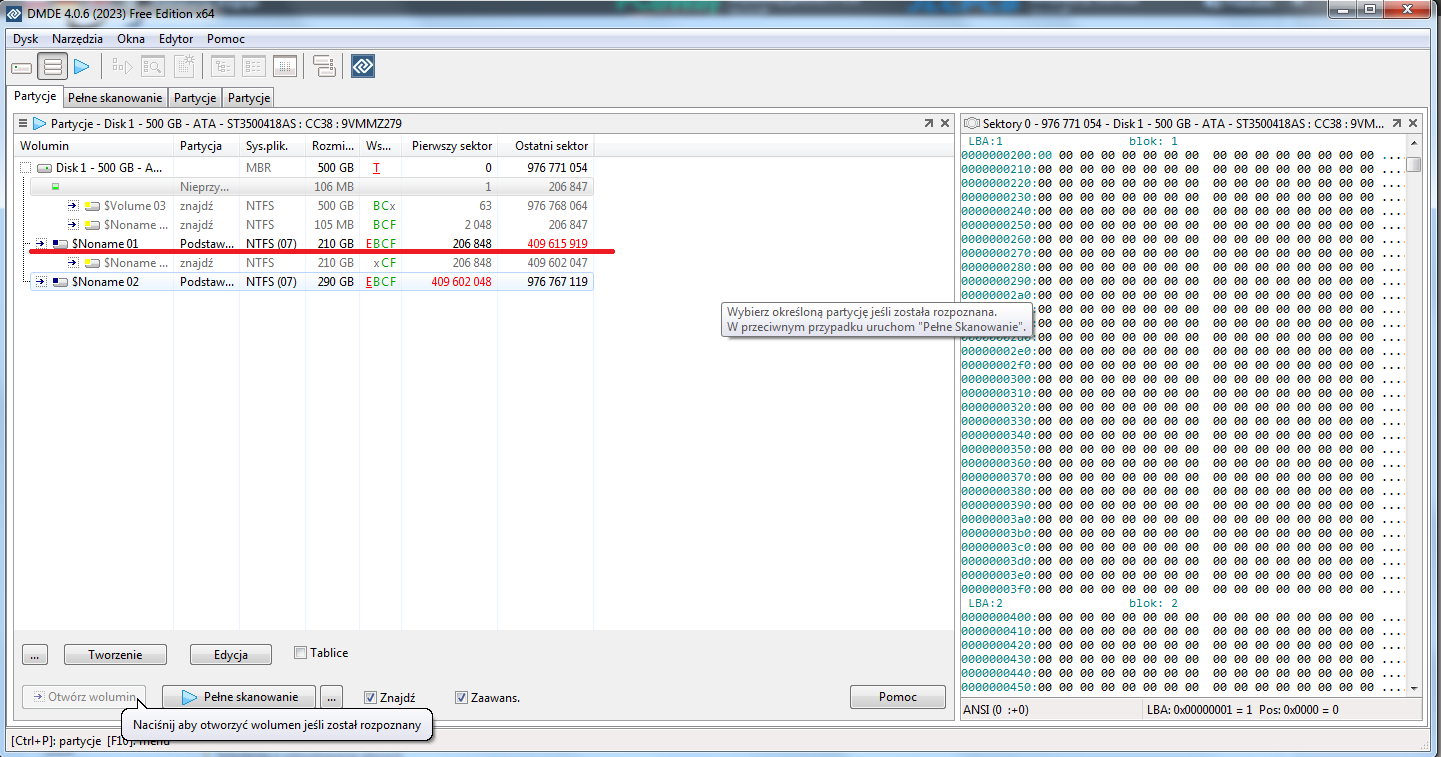This screenshot has width=1441, height=757.
Task: Click the greyed search magnifier toolbar icon
Action: coord(153,67)
